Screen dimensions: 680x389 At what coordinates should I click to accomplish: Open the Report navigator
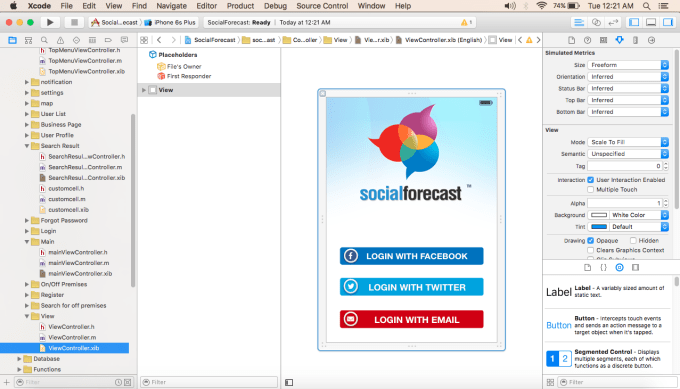pos(124,40)
